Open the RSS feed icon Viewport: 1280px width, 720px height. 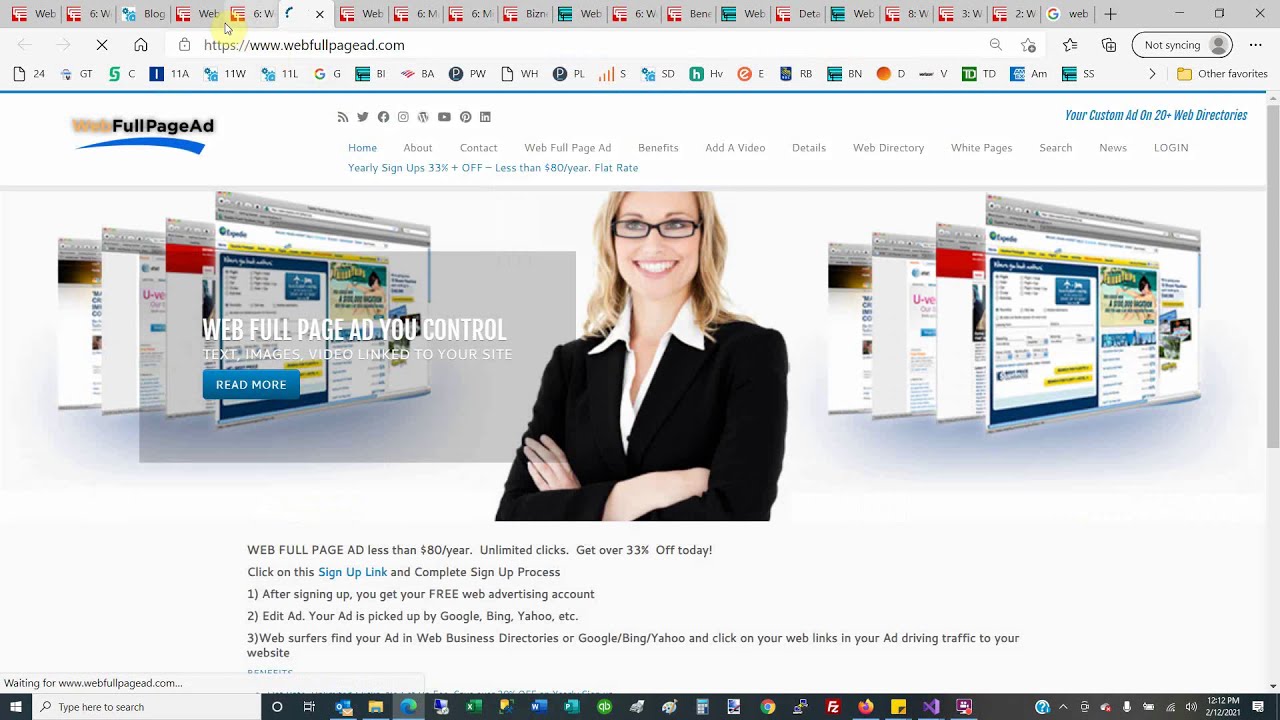(x=343, y=117)
